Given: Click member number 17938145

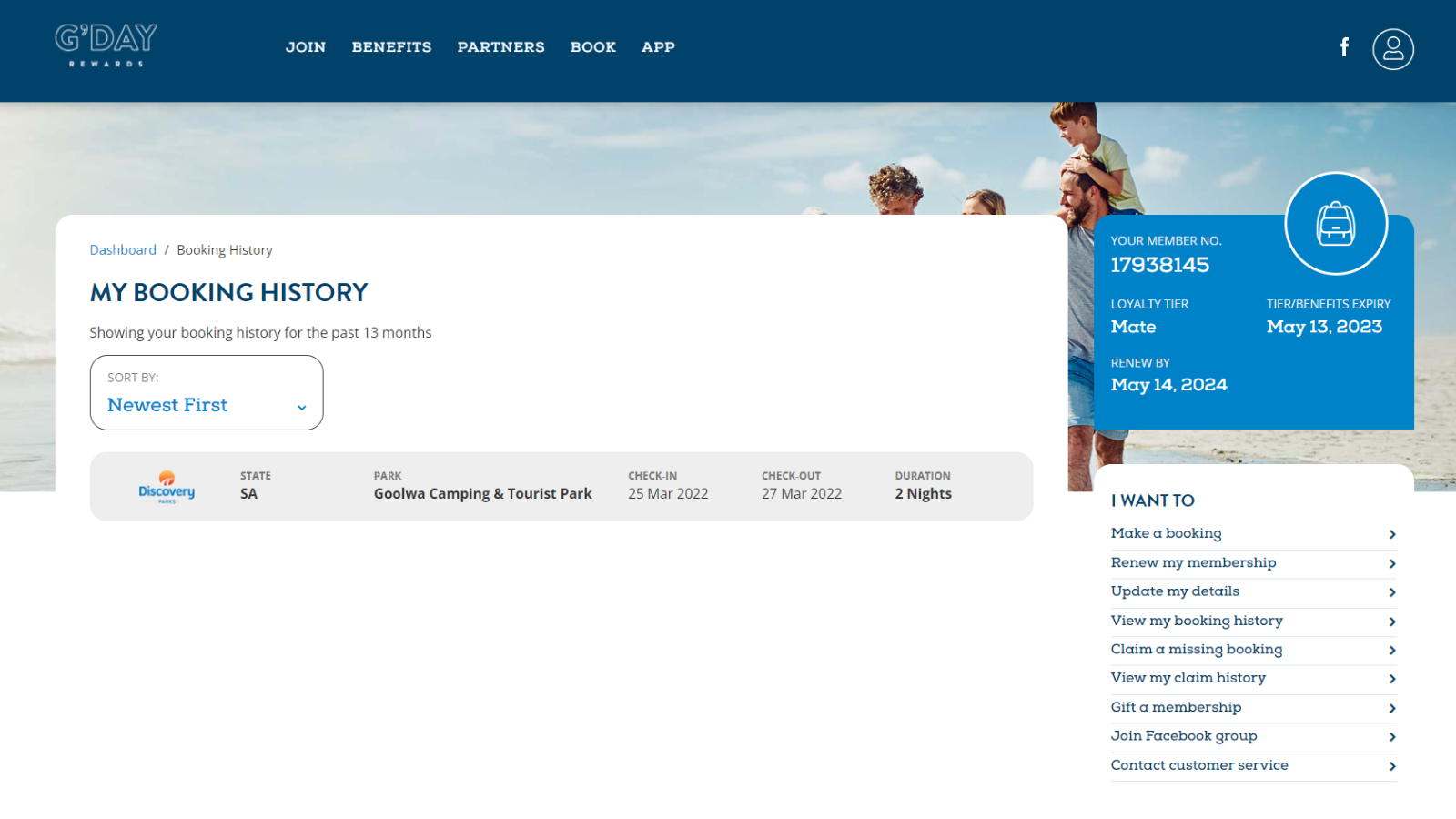Looking at the screenshot, I should 1159,265.
